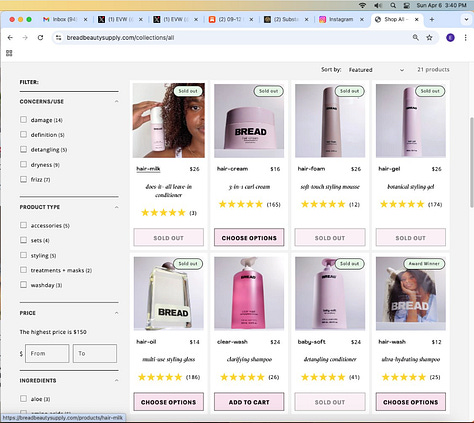Screen dimensions: 474x423
Task: Open clear-wash pink bottle image
Action: (x=249, y=293)
